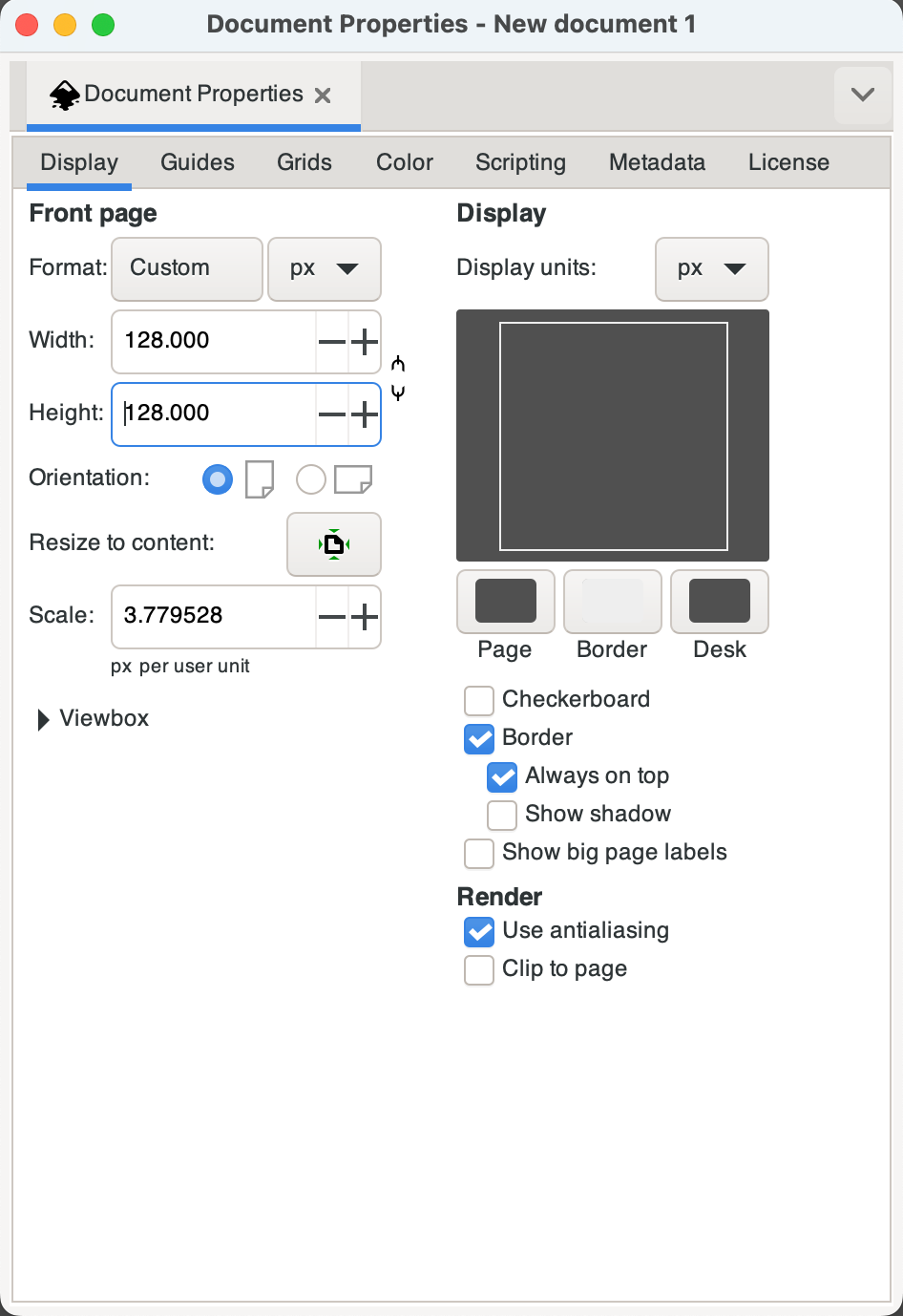Switch to the Metadata tab

tap(656, 161)
